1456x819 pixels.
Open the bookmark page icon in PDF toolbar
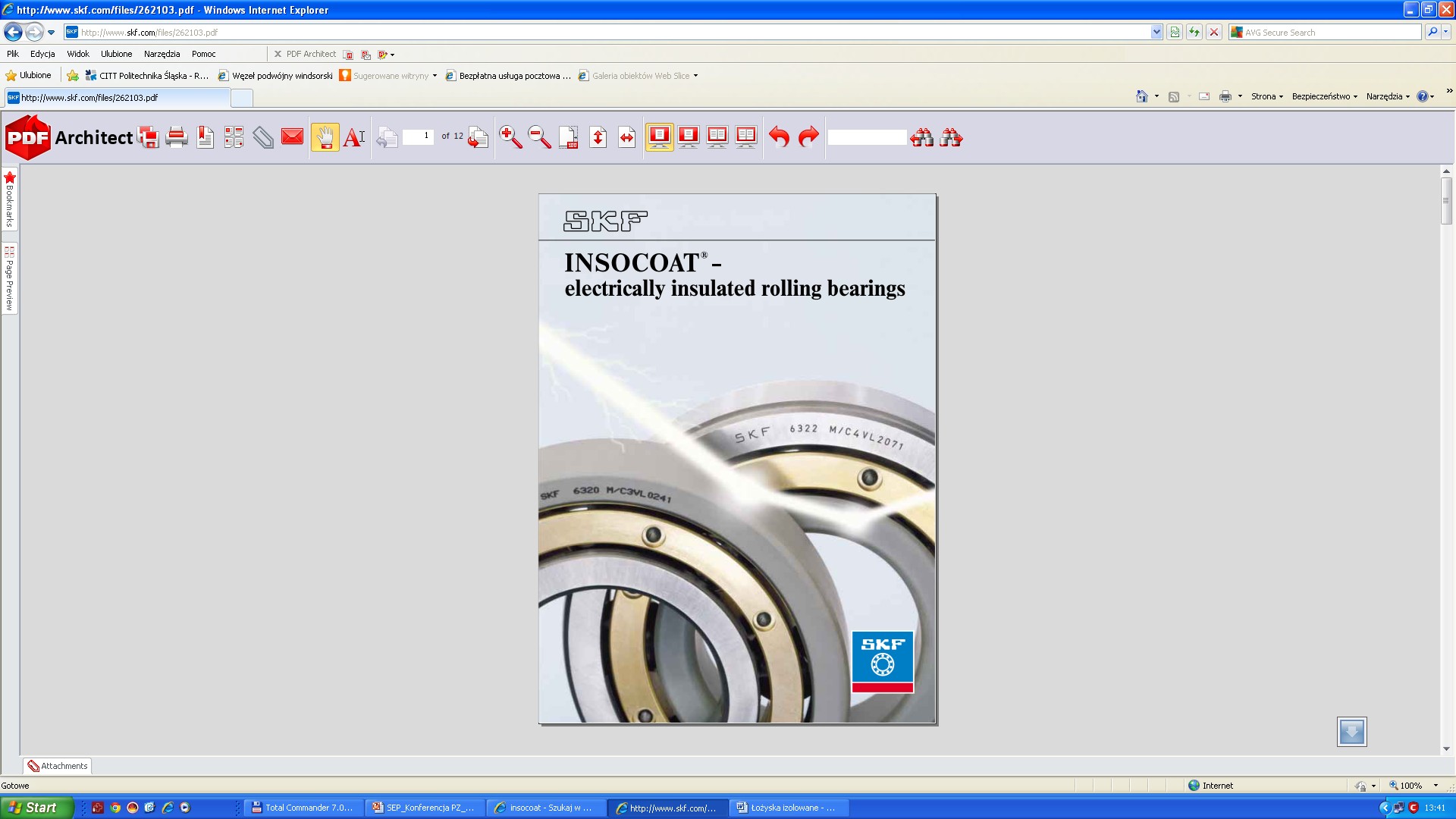pyautogui.click(x=205, y=137)
